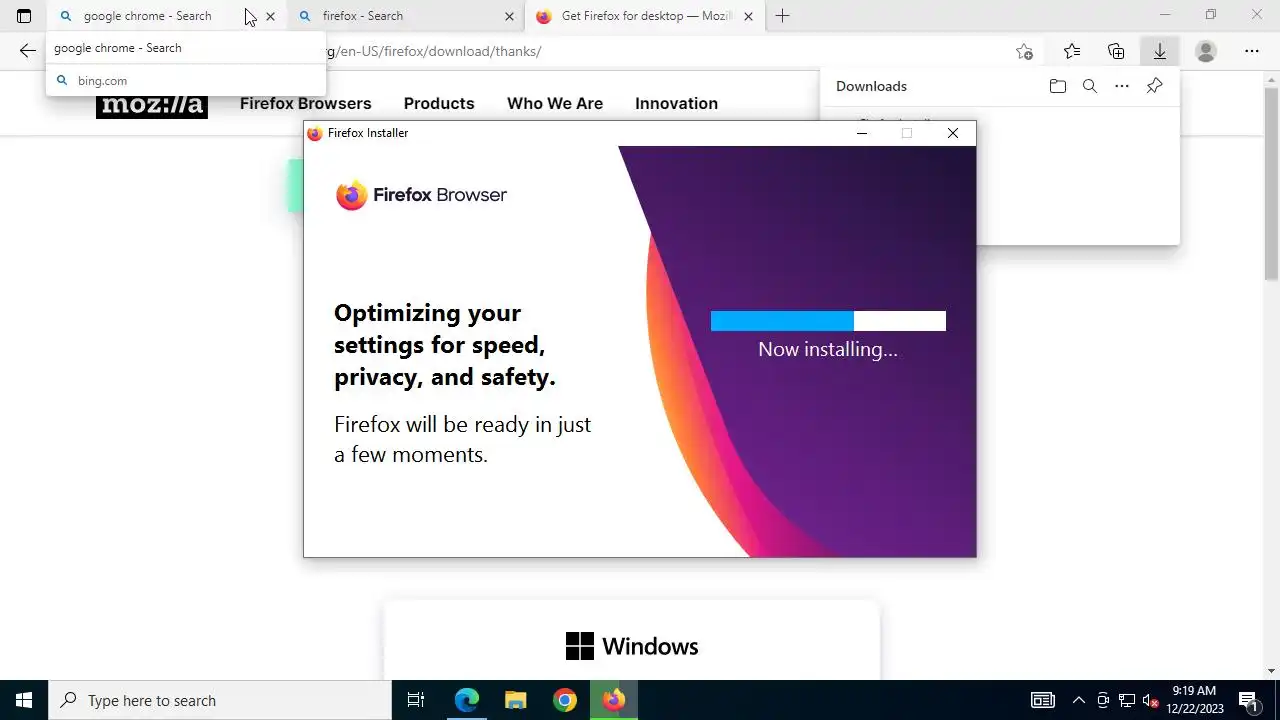The height and width of the screenshot is (720, 1280).
Task: Expand the hidden system tray icons
Action: 1078,700
